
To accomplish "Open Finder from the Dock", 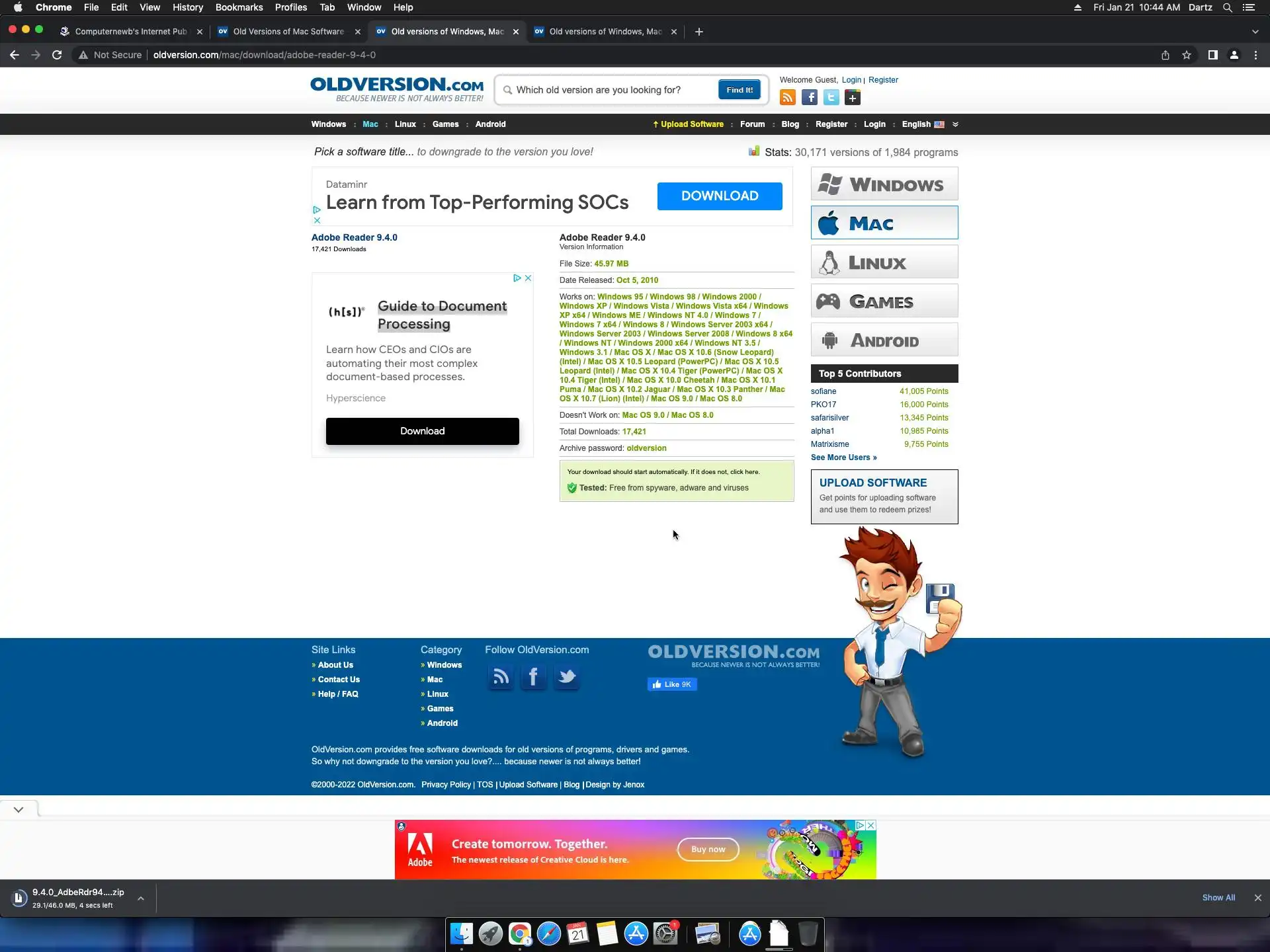I will 461,934.
